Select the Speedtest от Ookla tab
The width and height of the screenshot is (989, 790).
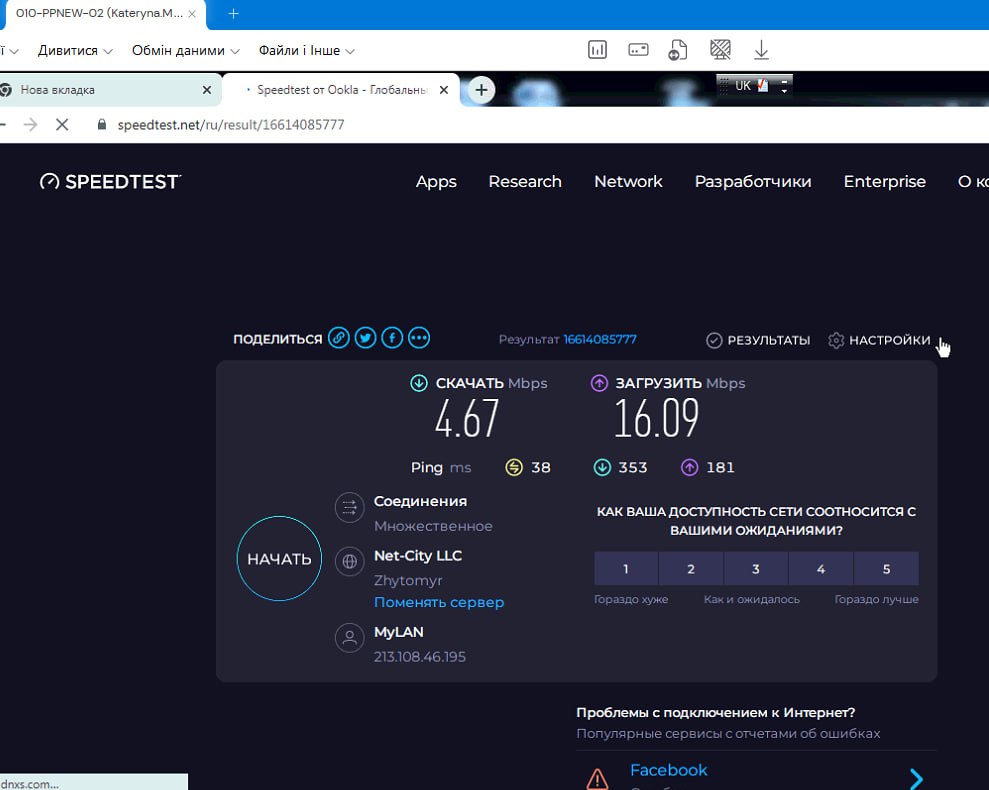coord(341,90)
